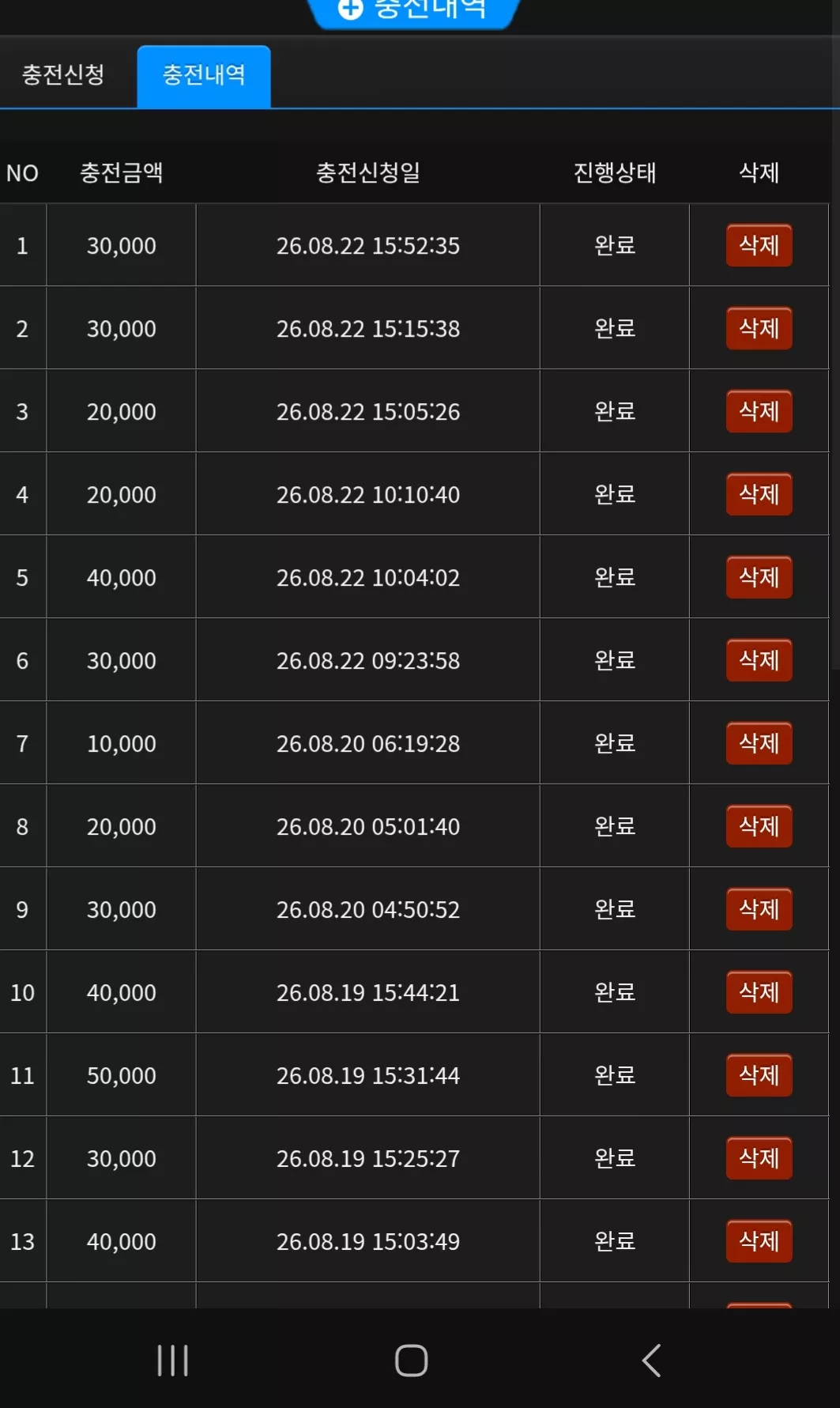Delete the 40,000 charge in row 5

(x=759, y=577)
